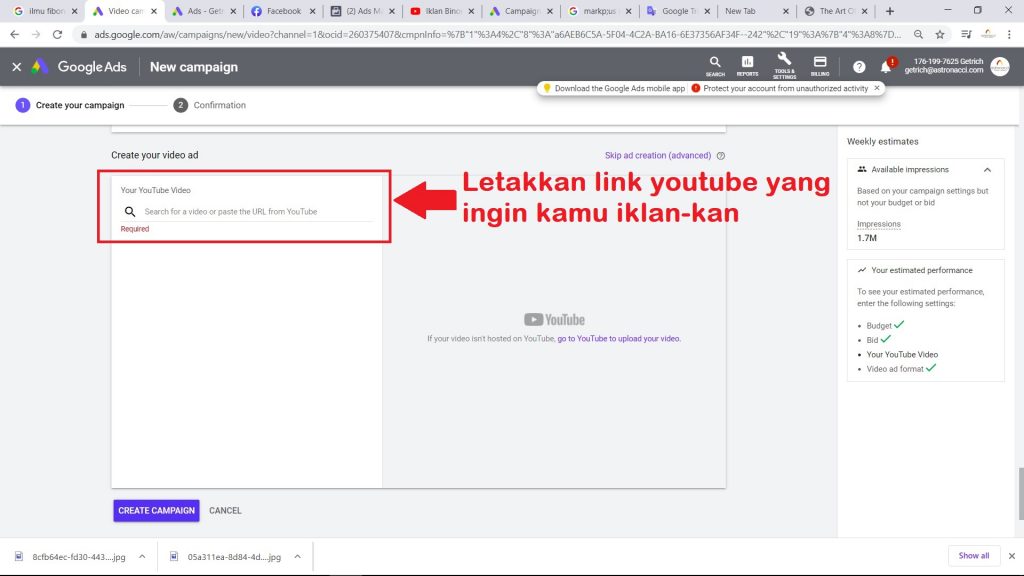
Task: Click the YouTube video URL search field
Action: coord(257,212)
